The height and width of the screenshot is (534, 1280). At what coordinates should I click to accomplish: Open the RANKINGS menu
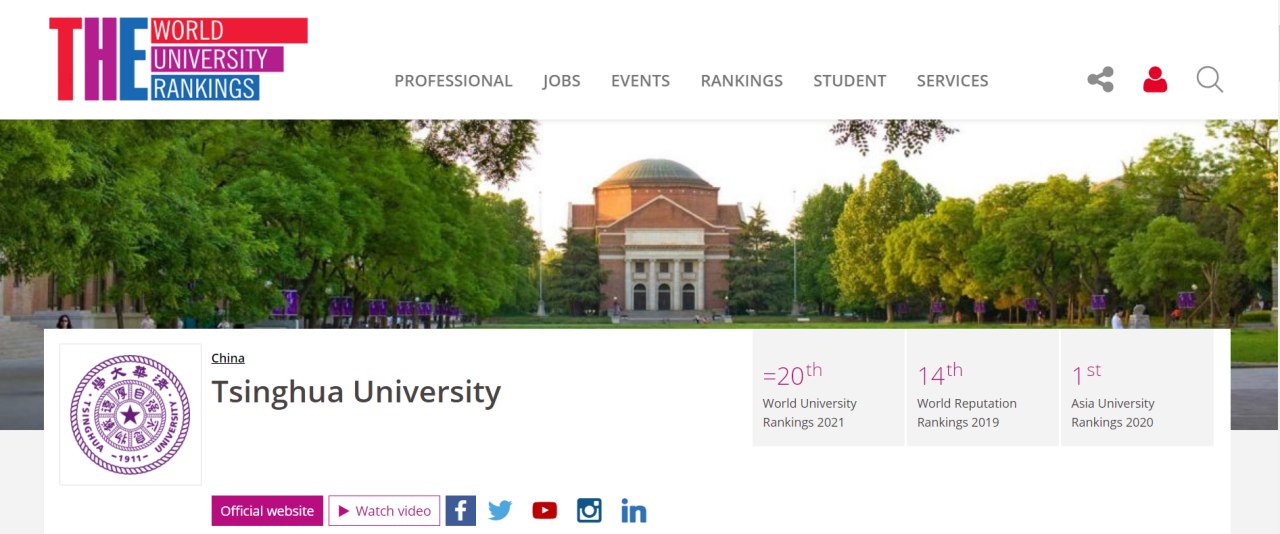(742, 81)
